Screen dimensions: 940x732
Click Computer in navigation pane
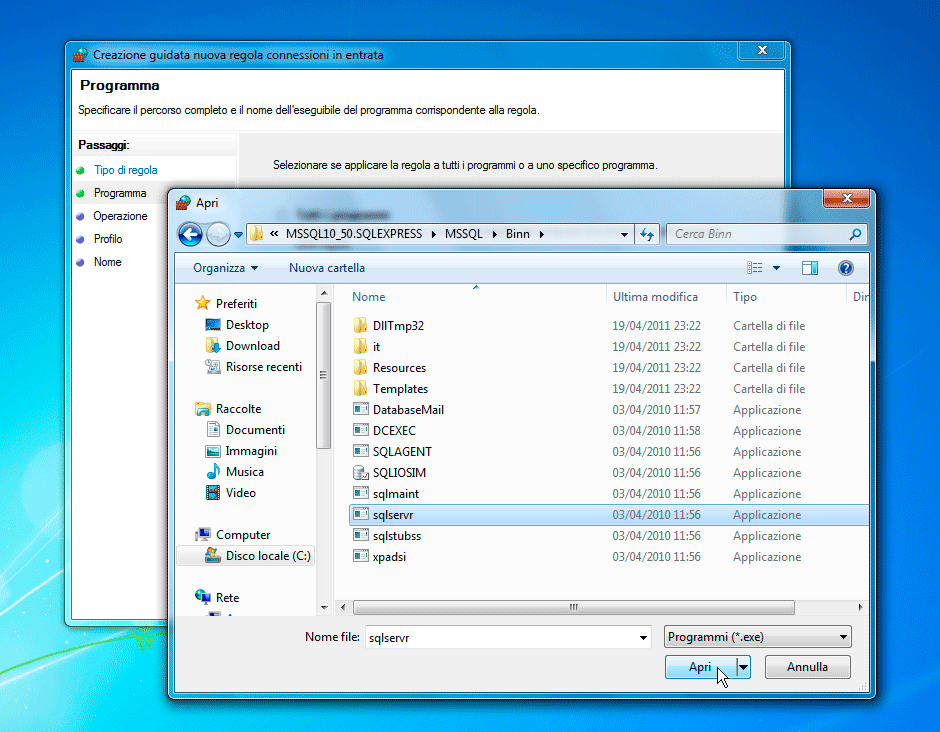tap(243, 535)
